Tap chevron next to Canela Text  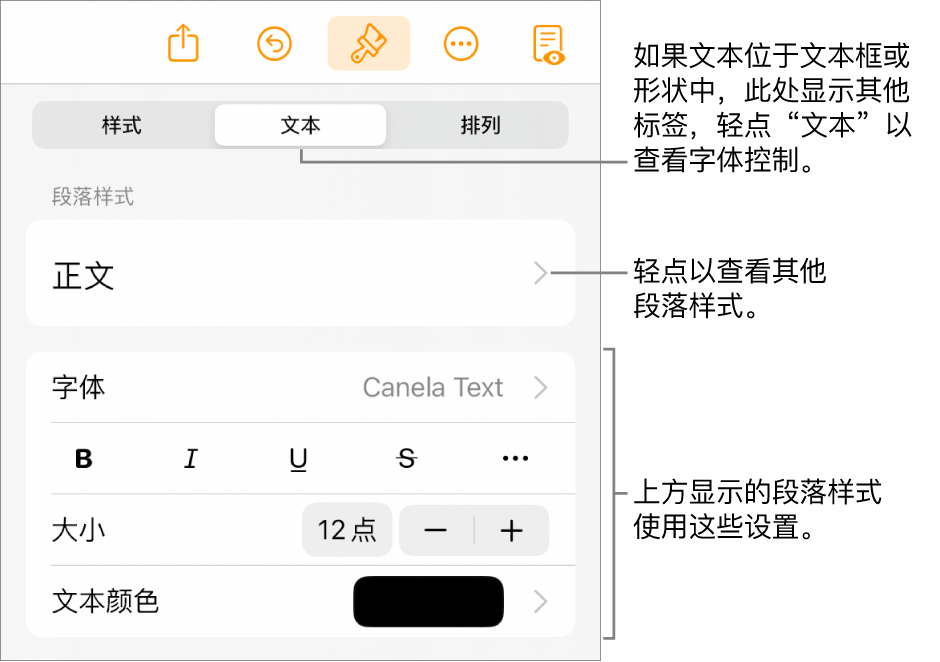point(541,387)
